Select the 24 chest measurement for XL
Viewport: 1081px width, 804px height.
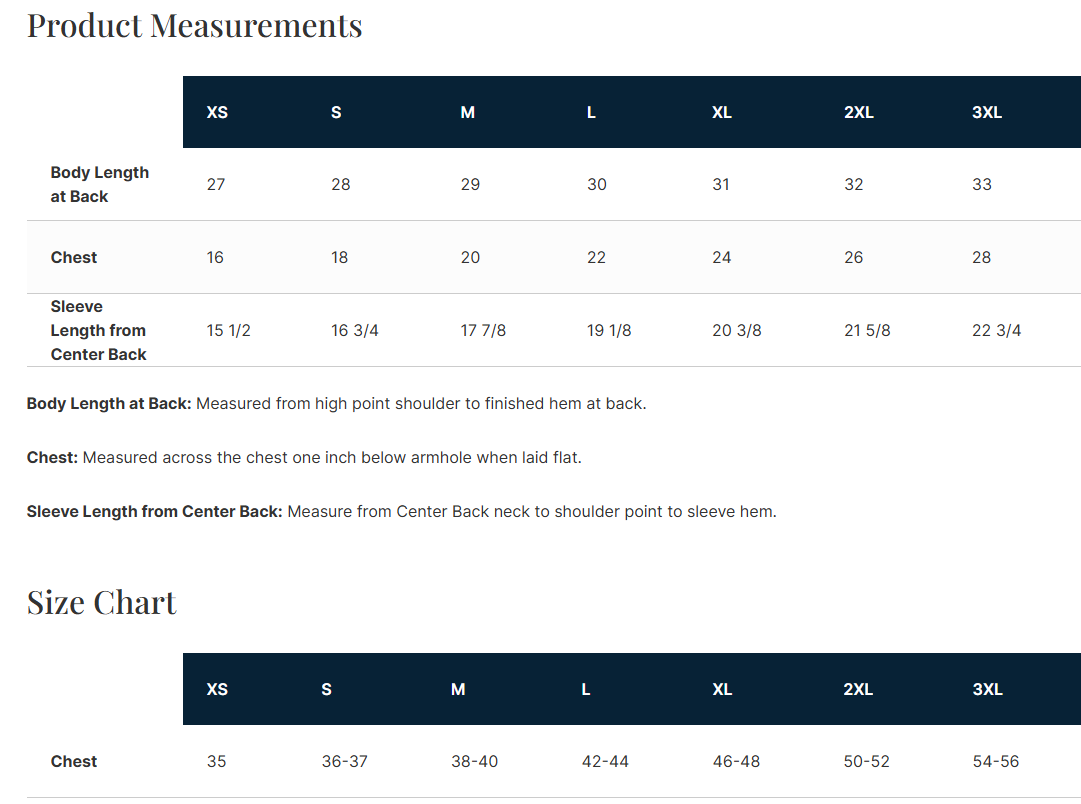[722, 257]
